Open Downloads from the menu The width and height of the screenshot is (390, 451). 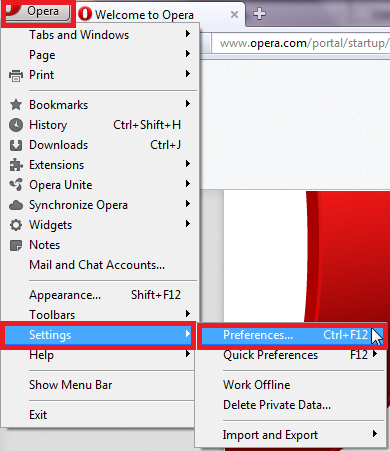[x=100, y=145]
